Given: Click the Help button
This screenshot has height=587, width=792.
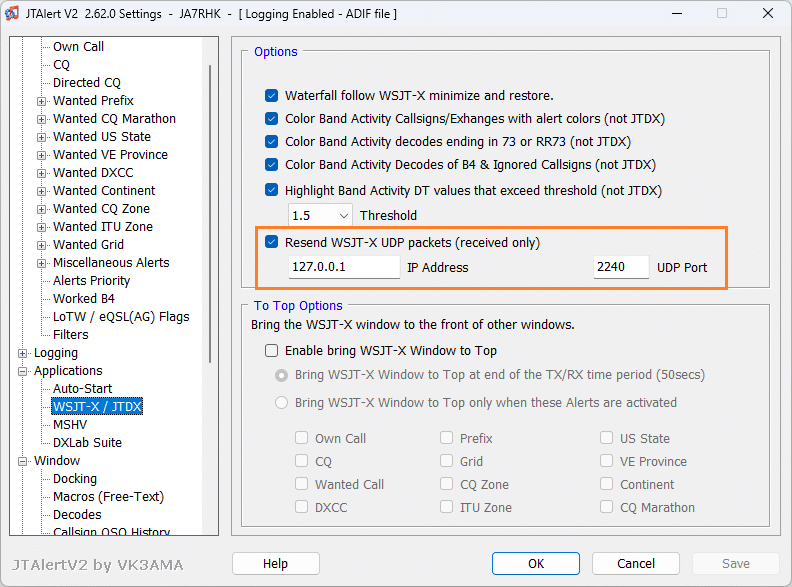Looking at the screenshot, I should 276,563.
